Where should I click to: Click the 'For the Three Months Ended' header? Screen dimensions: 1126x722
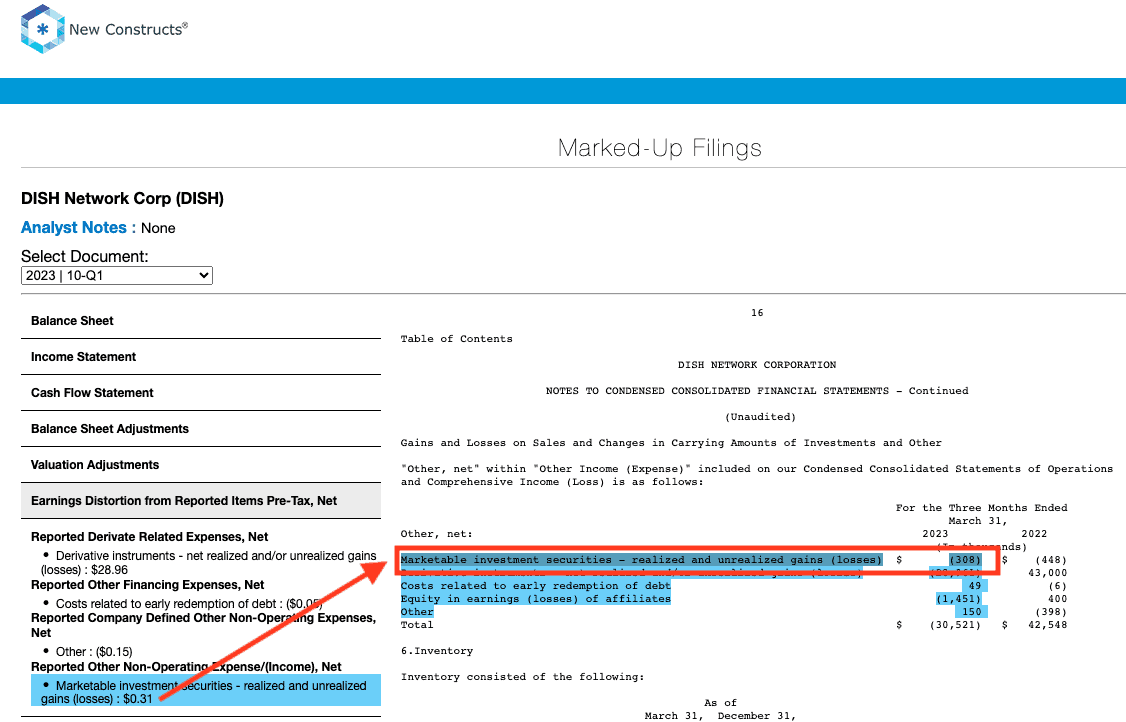click(x=981, y=508)
